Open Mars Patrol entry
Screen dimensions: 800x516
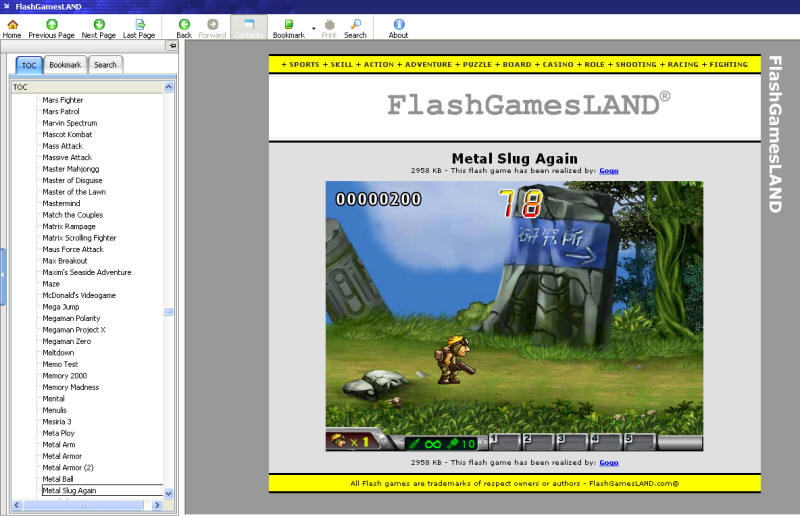tap(61, 111)
